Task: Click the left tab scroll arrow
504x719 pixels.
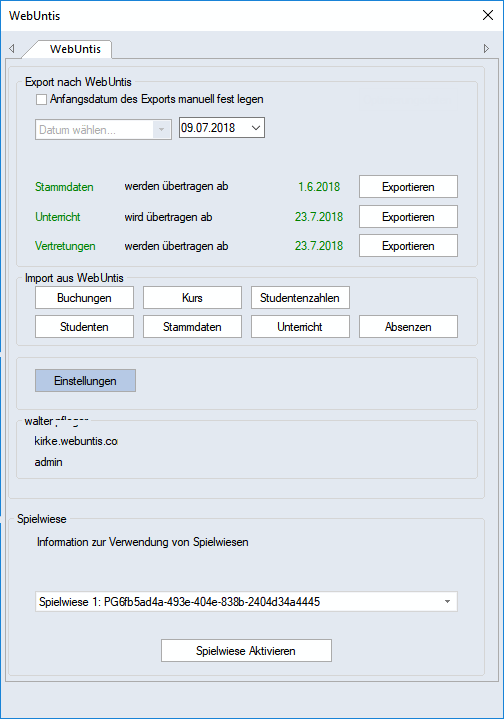Action: [x=12, y=48]
